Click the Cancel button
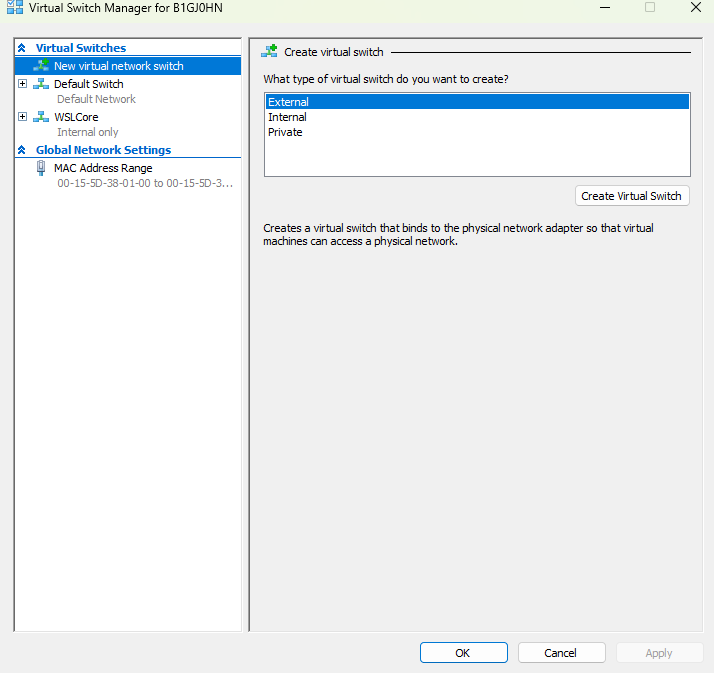 pyautogui.click(x=561, y=653)
